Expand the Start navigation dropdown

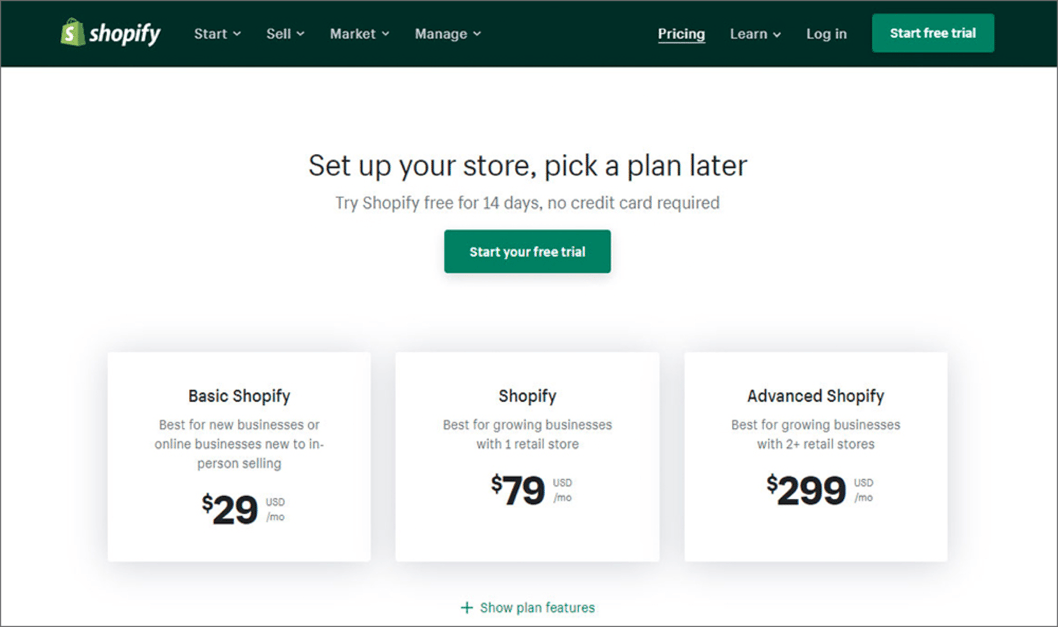coord(216,33)
